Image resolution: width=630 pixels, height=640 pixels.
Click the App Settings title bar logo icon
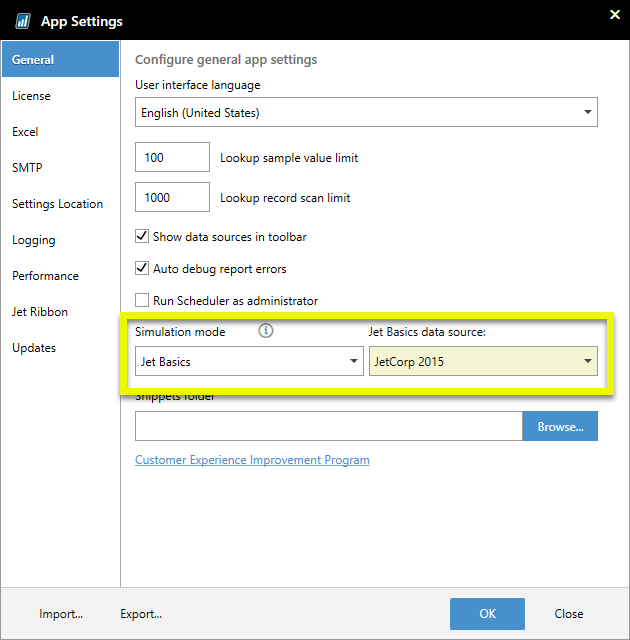pos(23,21)
